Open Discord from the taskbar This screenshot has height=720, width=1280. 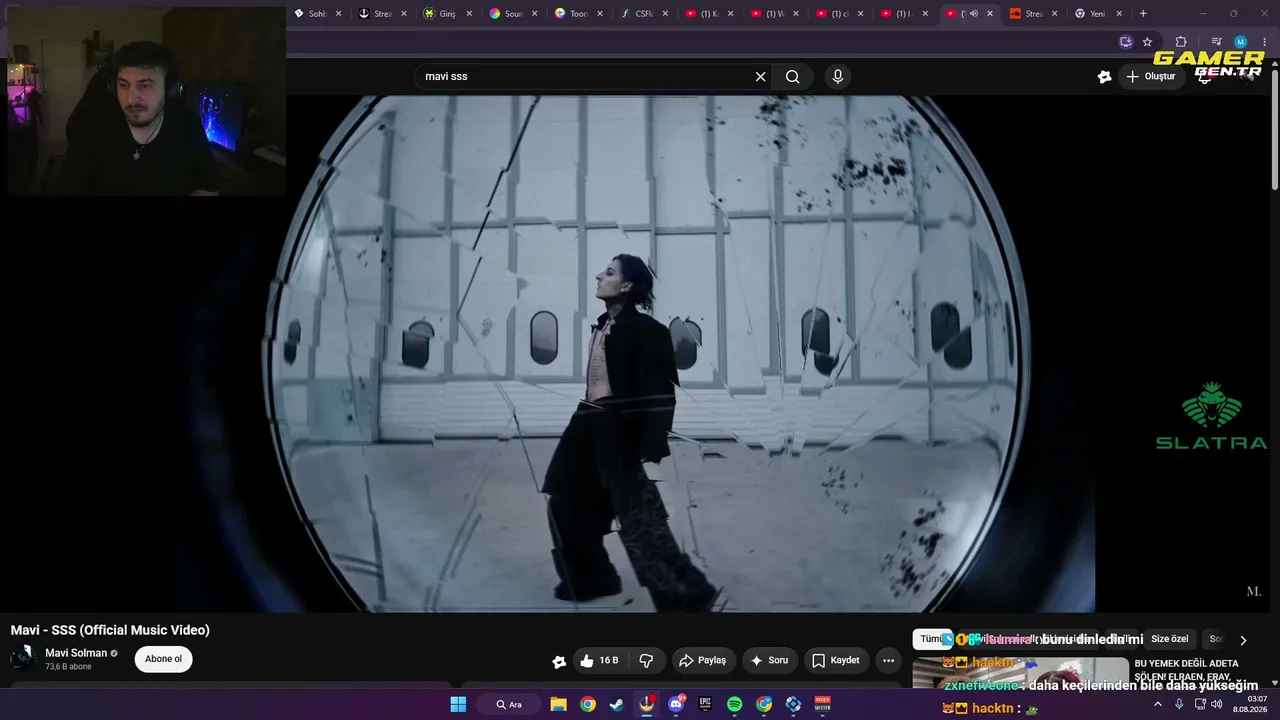[676, 704]
